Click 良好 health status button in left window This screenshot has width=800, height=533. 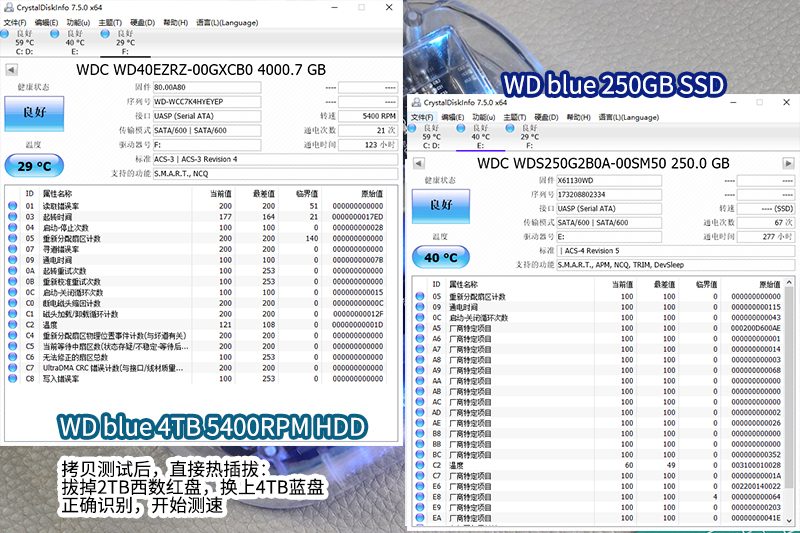coord(34,114)
